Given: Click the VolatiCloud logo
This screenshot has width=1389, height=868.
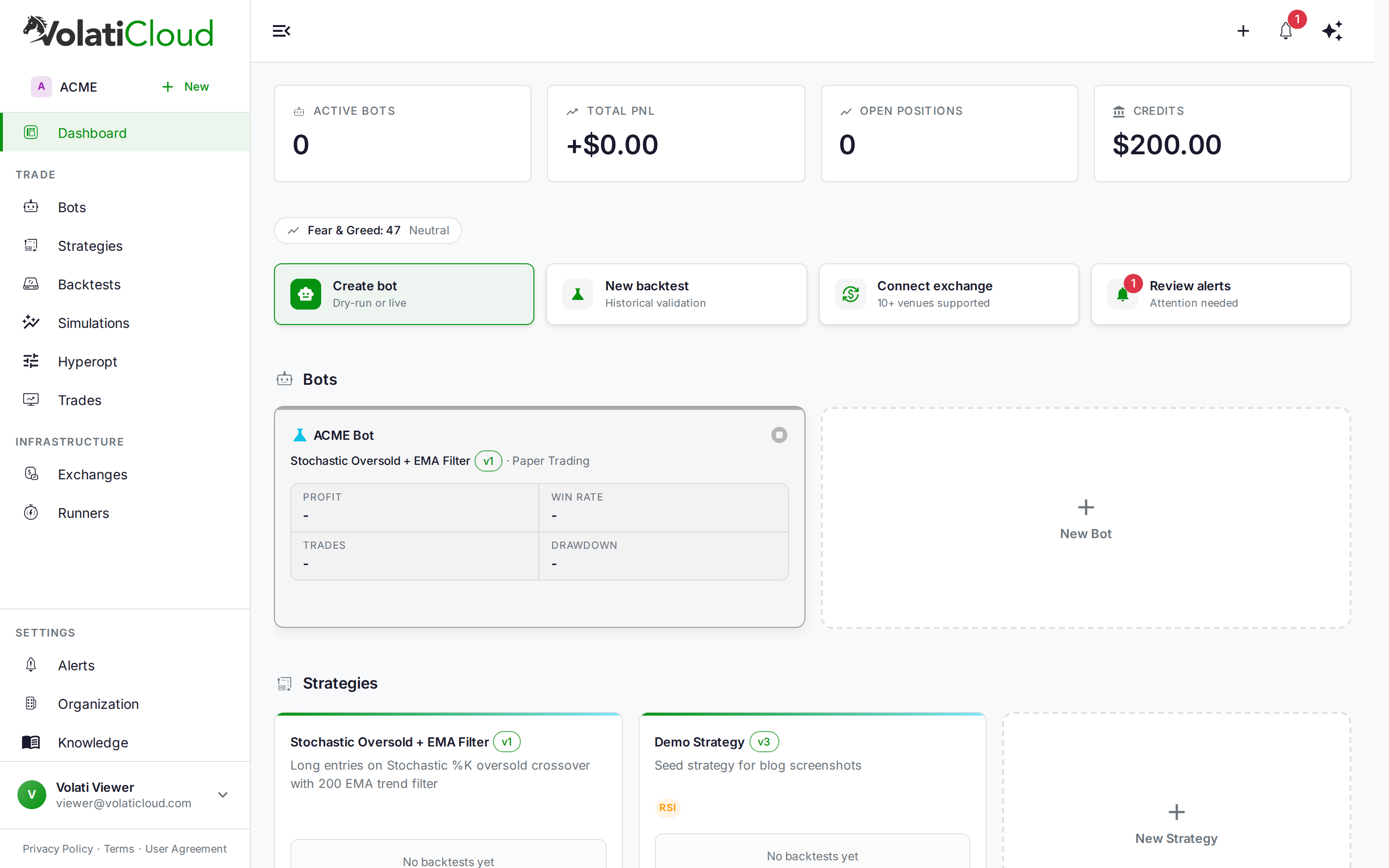Looking at the screenshot, I should (x=118, y=31).
